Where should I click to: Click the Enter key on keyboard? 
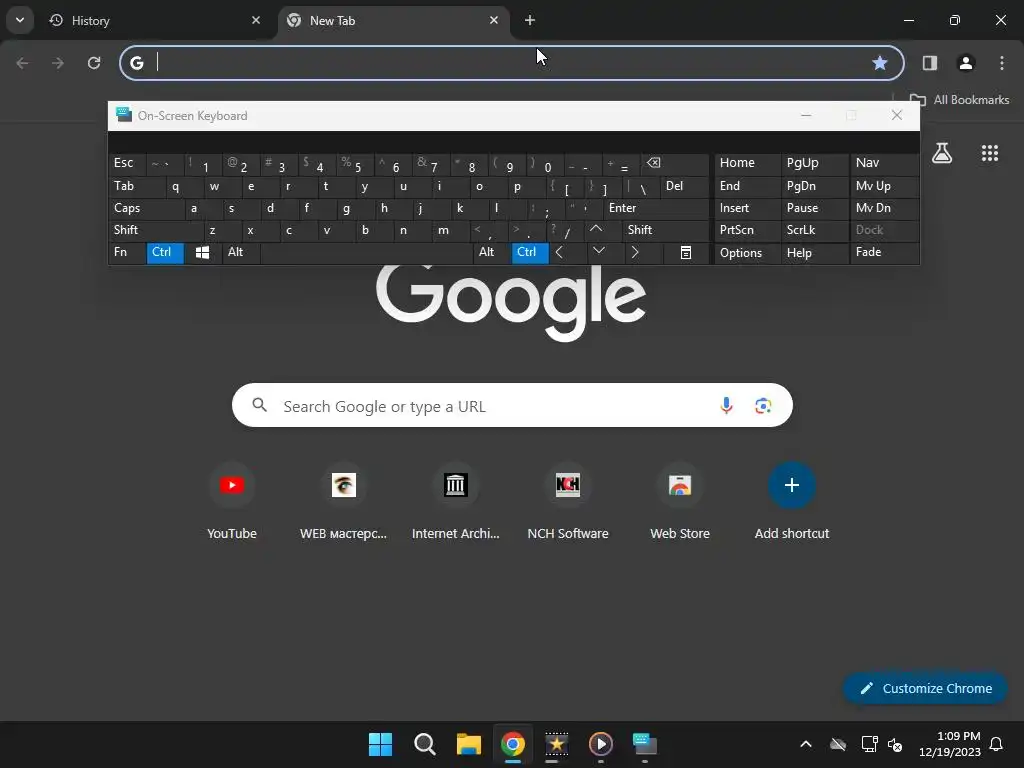656,208
